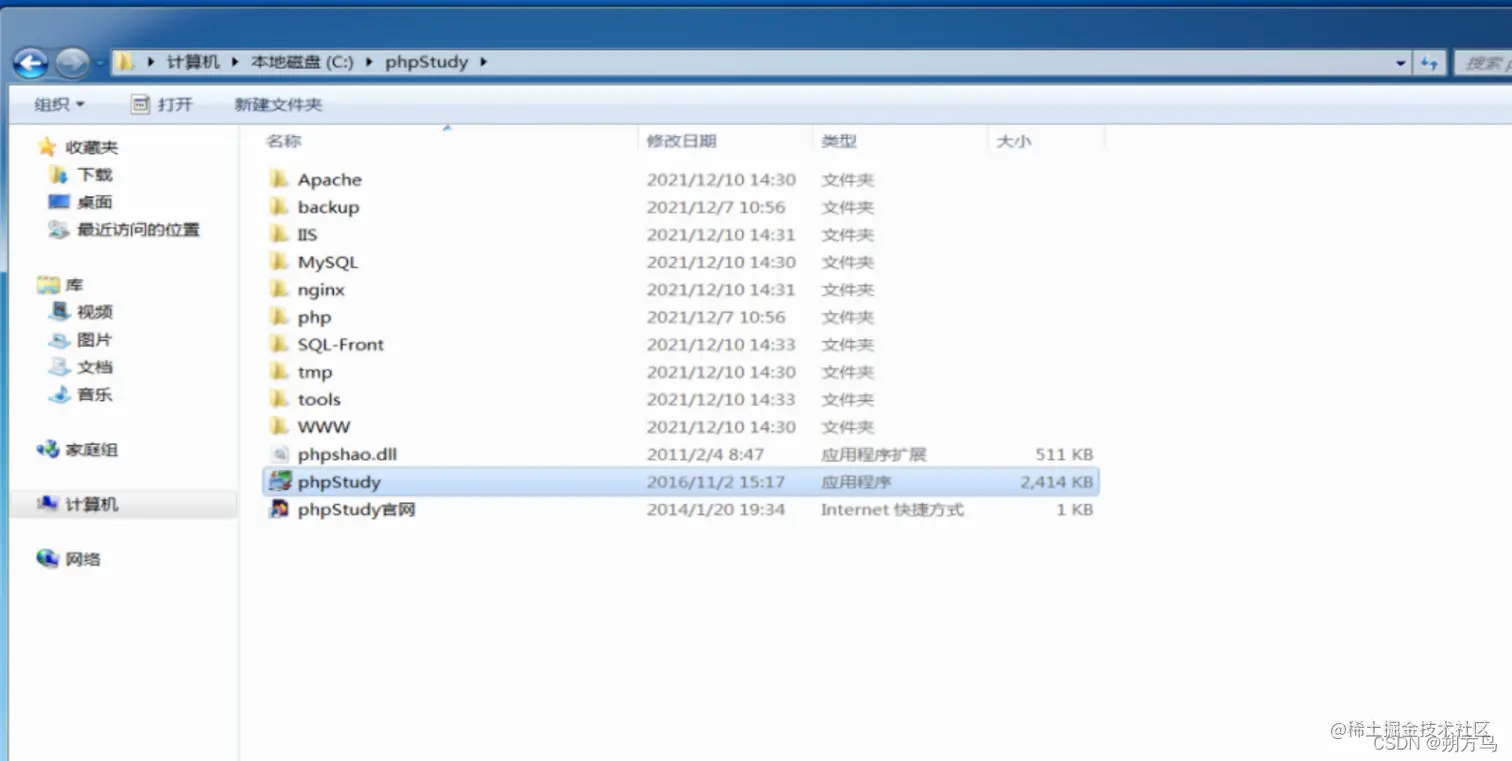This screenshot has height=761, width=1512.
Task: Click the phpshao.dll file name
Action: coord(347,454)
